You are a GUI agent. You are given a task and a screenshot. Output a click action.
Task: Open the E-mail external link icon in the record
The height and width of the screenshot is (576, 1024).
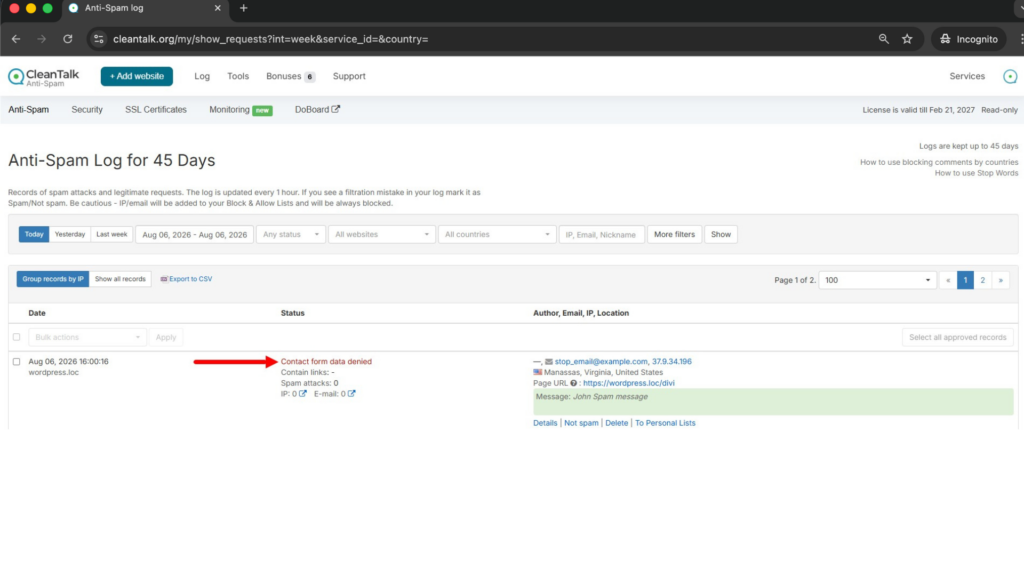[x=351, y=394]
